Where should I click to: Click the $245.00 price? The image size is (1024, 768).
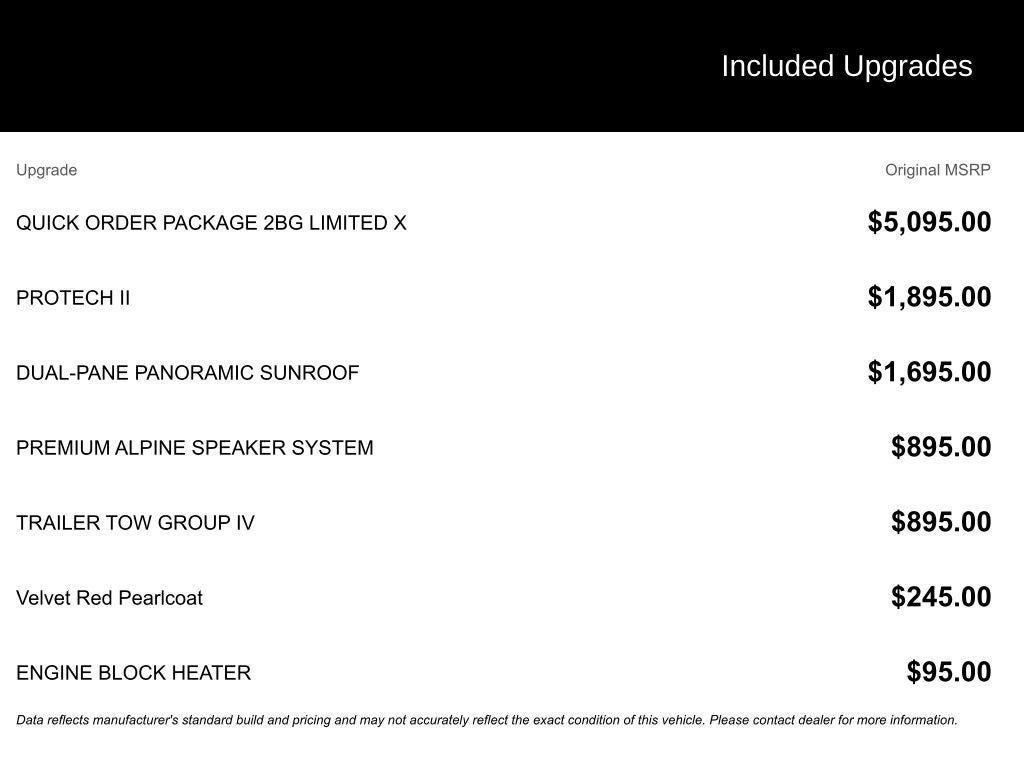(941, 597)
